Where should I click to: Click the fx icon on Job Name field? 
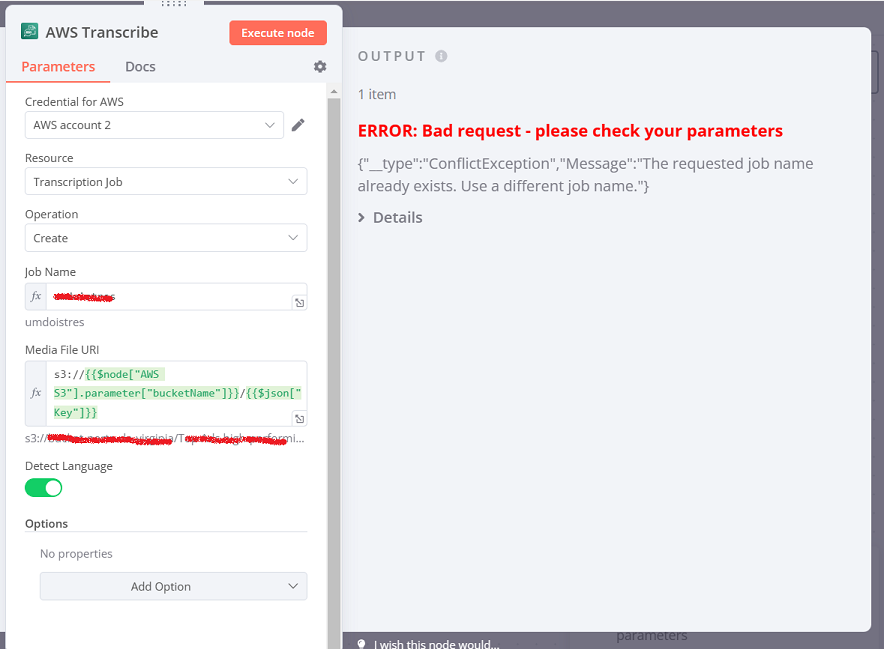pyautogui.click(x=36, y=296)
